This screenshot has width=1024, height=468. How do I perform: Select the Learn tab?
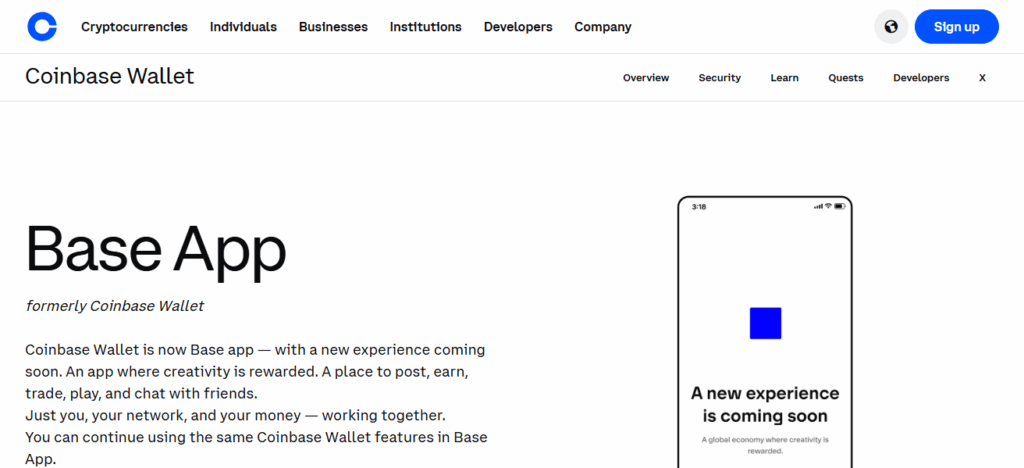point(785,78)
